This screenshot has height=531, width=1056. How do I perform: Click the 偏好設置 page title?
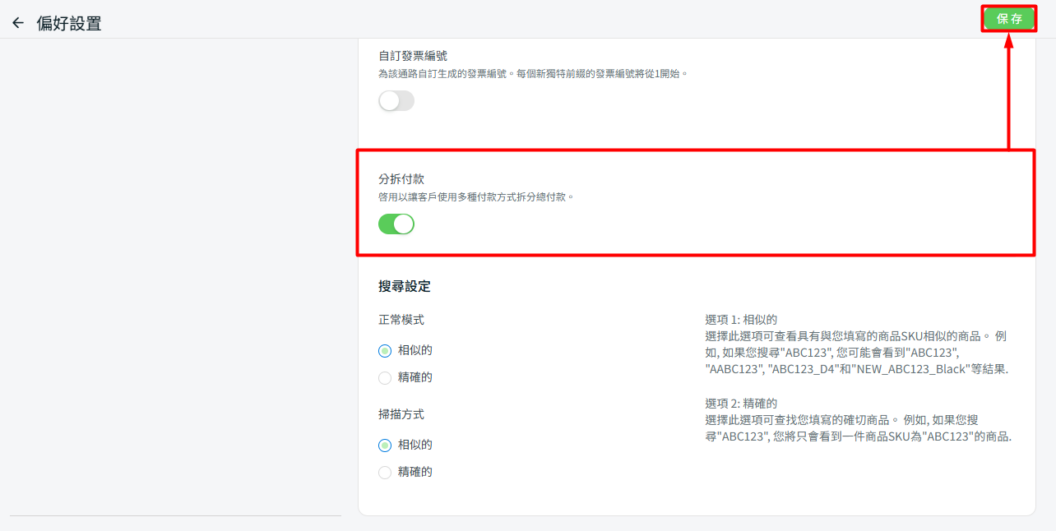click(69, 23)
